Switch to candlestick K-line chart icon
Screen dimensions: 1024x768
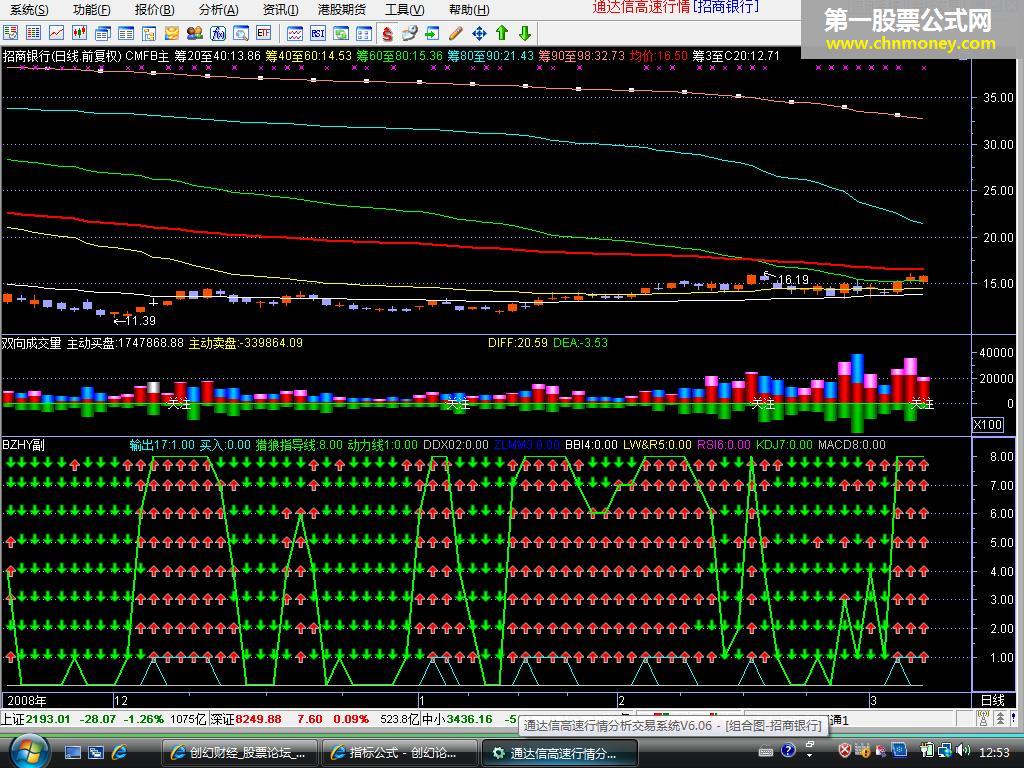[x=80, y=33]
